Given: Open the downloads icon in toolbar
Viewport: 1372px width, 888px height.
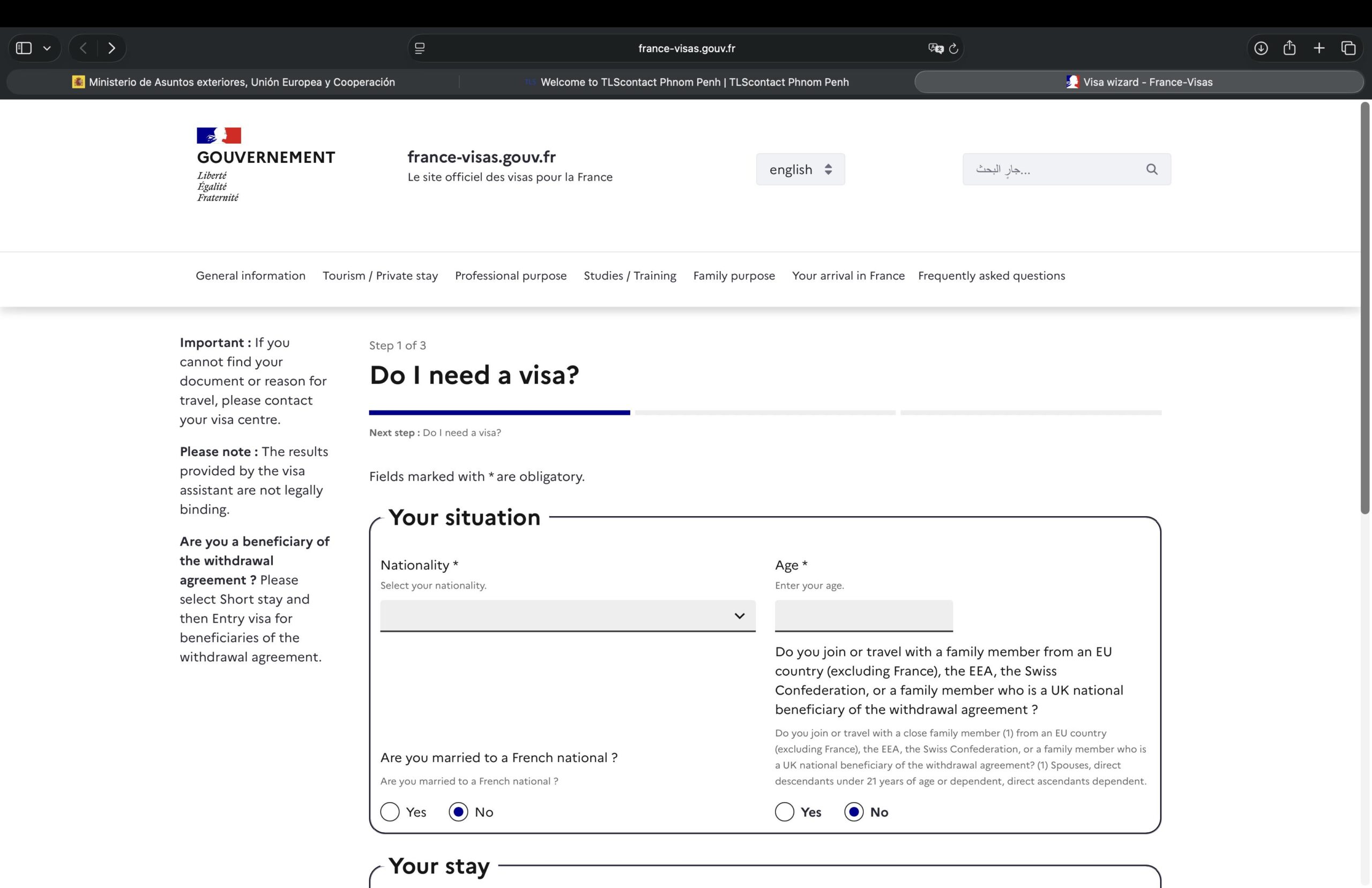Looking at the screenshot, I should click(x=1261, y=48).
